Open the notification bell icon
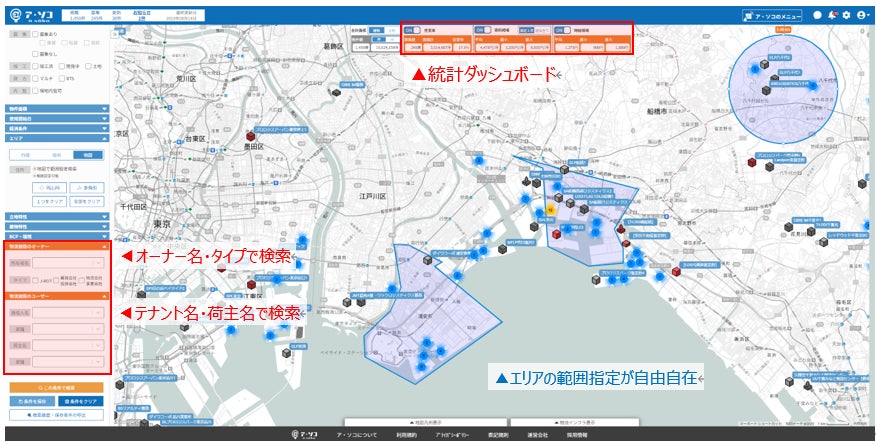876x442 pixels. (832, 16)
